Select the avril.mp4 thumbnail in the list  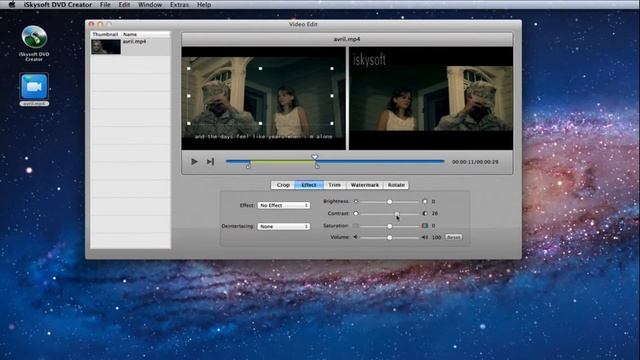[106, 47]
